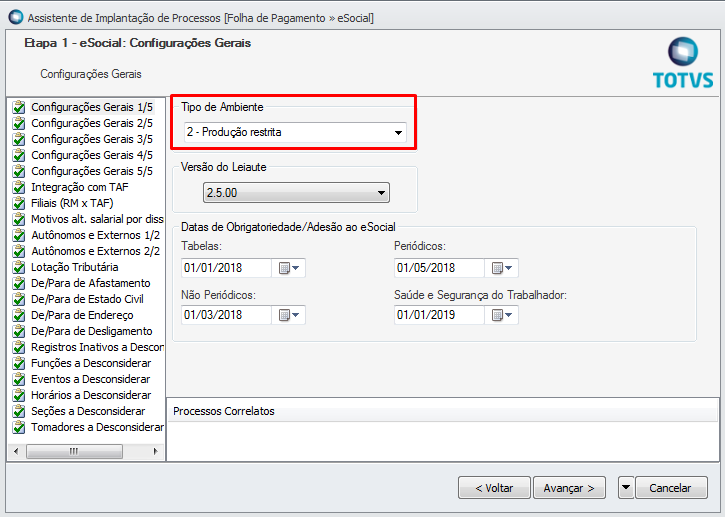Image resolution: width=725 pixels, height=517 pixels.
Task: Click the TOTVS logo
Action: click(683, 63)
